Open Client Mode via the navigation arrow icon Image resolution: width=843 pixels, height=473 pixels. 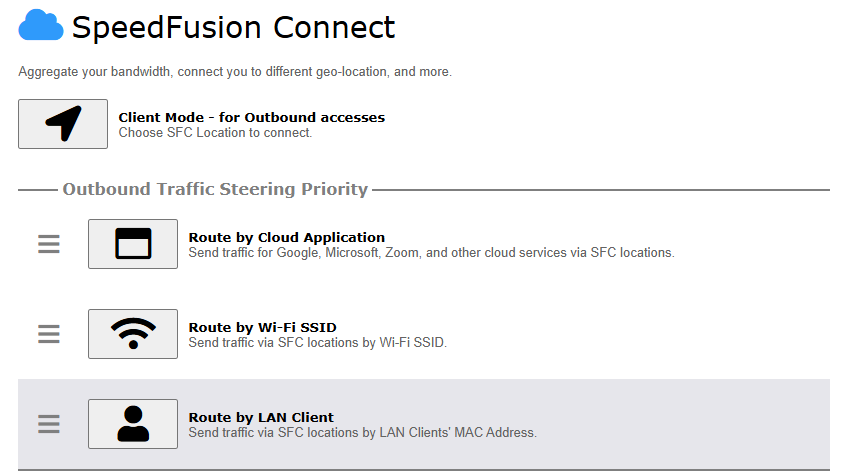(x=63, y=124)
